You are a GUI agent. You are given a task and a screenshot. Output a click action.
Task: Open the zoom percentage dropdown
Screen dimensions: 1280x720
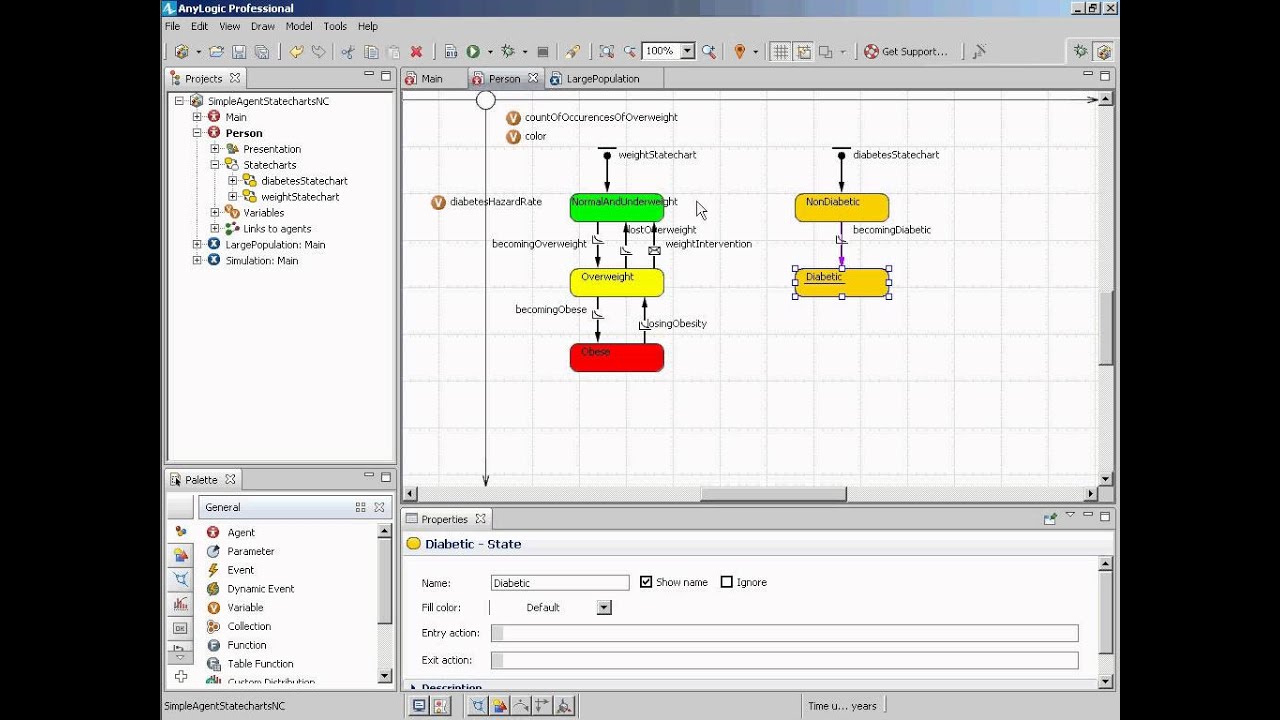tap(688, 51)
